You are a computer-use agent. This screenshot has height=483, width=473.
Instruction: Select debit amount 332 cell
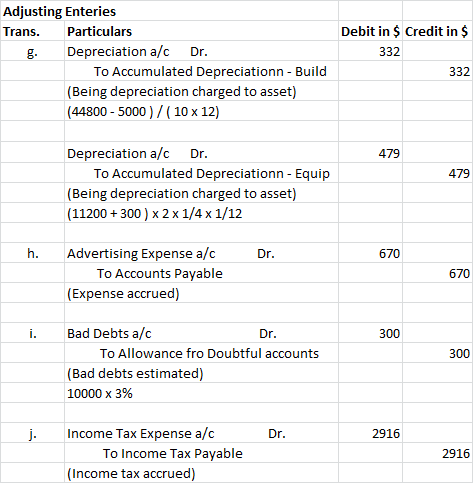tap(370, 51)
